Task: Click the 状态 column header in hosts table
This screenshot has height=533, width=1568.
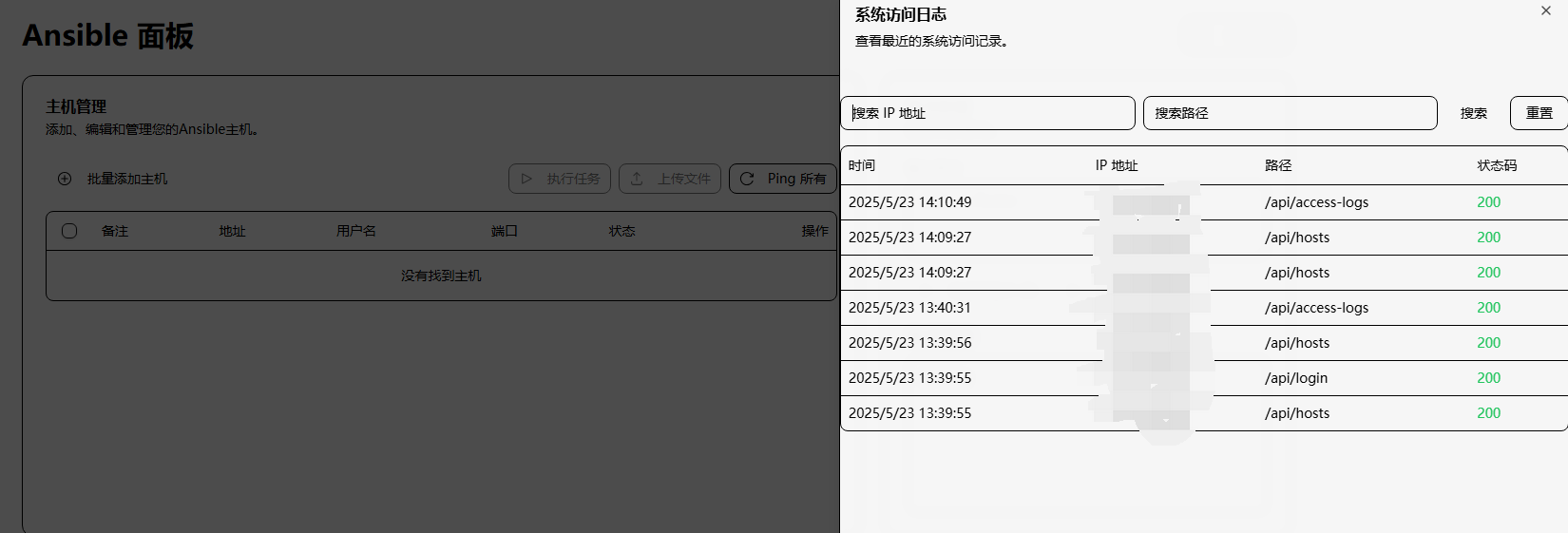Action: pyautogui.click(x=621, y=231)
